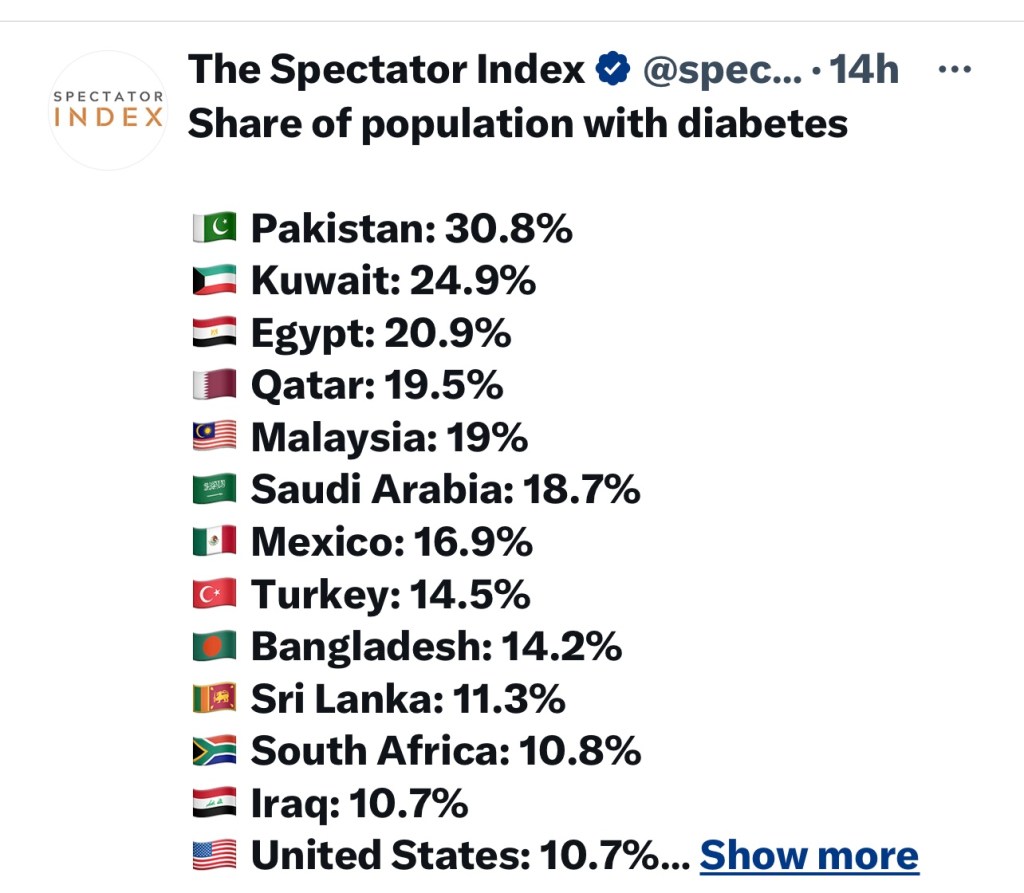This screenshot has height=893, width=1024.
Task: Click the Bangladesh flag emoji
Action: tap(214, 646)
